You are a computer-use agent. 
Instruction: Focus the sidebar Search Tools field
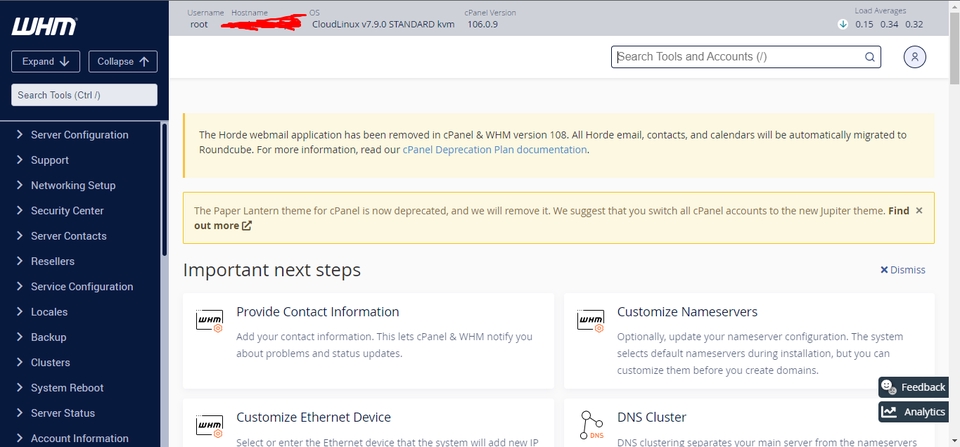84,95
